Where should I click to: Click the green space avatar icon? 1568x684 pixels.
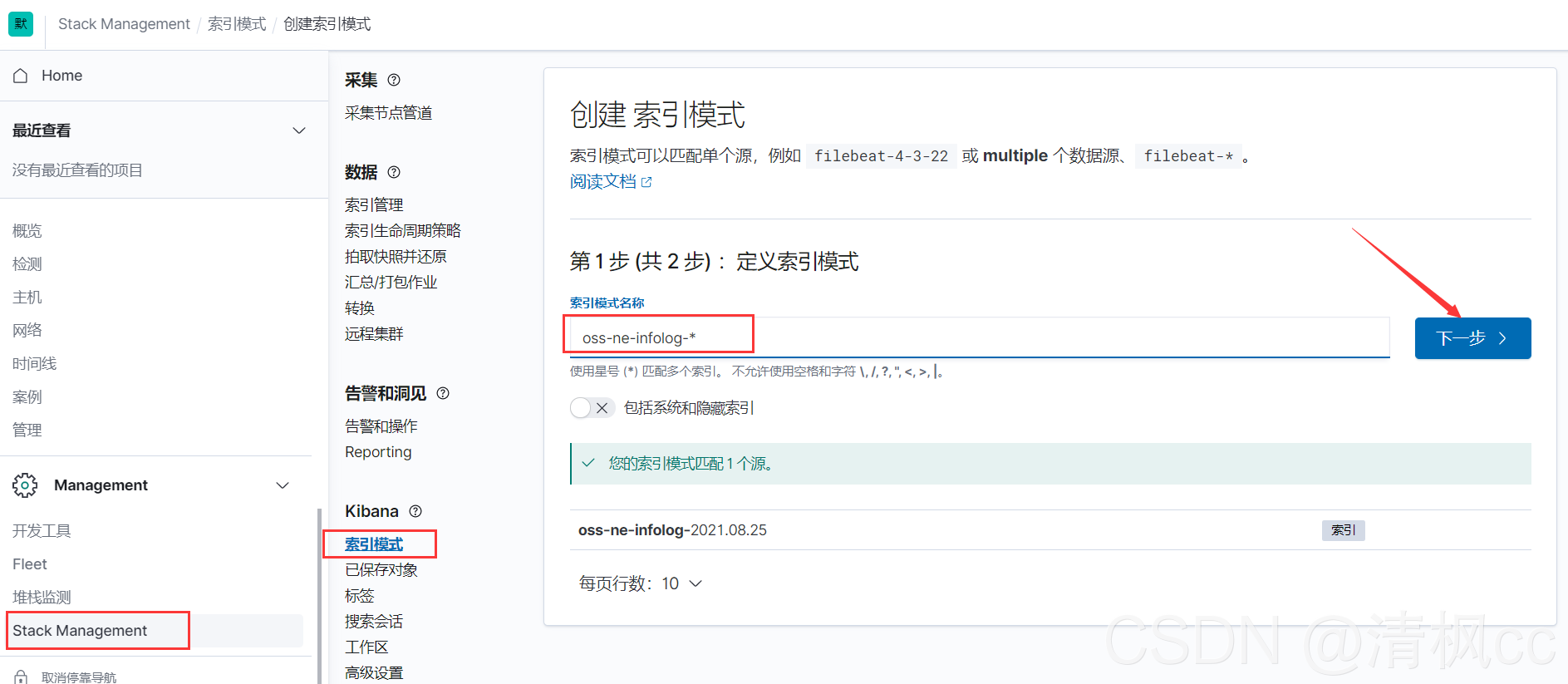click(21, 24)
